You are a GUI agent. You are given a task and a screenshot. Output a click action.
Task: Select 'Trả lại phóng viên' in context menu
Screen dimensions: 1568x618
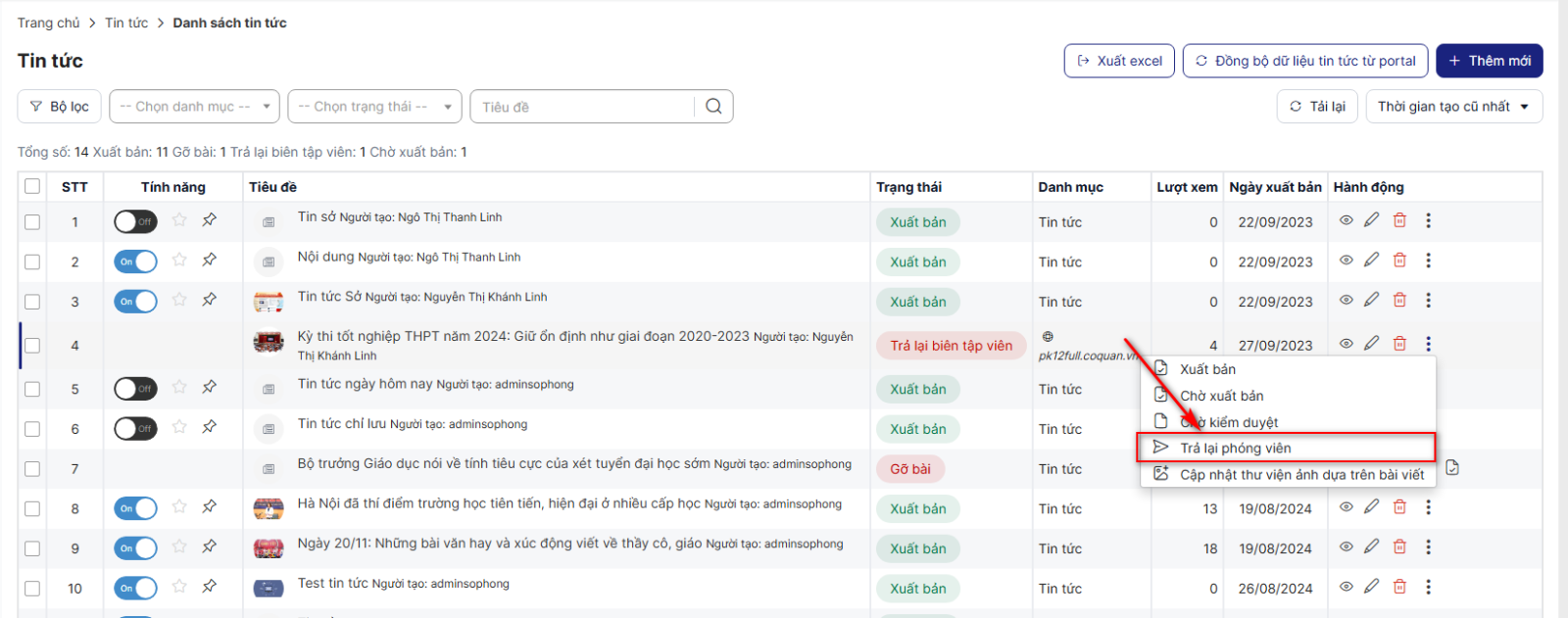(x=1235, y=449)
